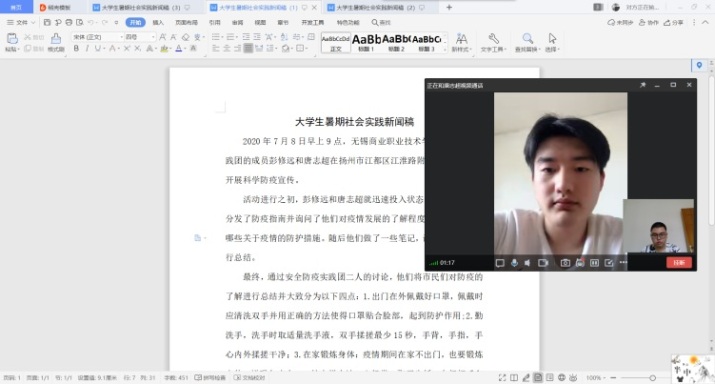Open the Insert ribbon tab

coord(158,22)
